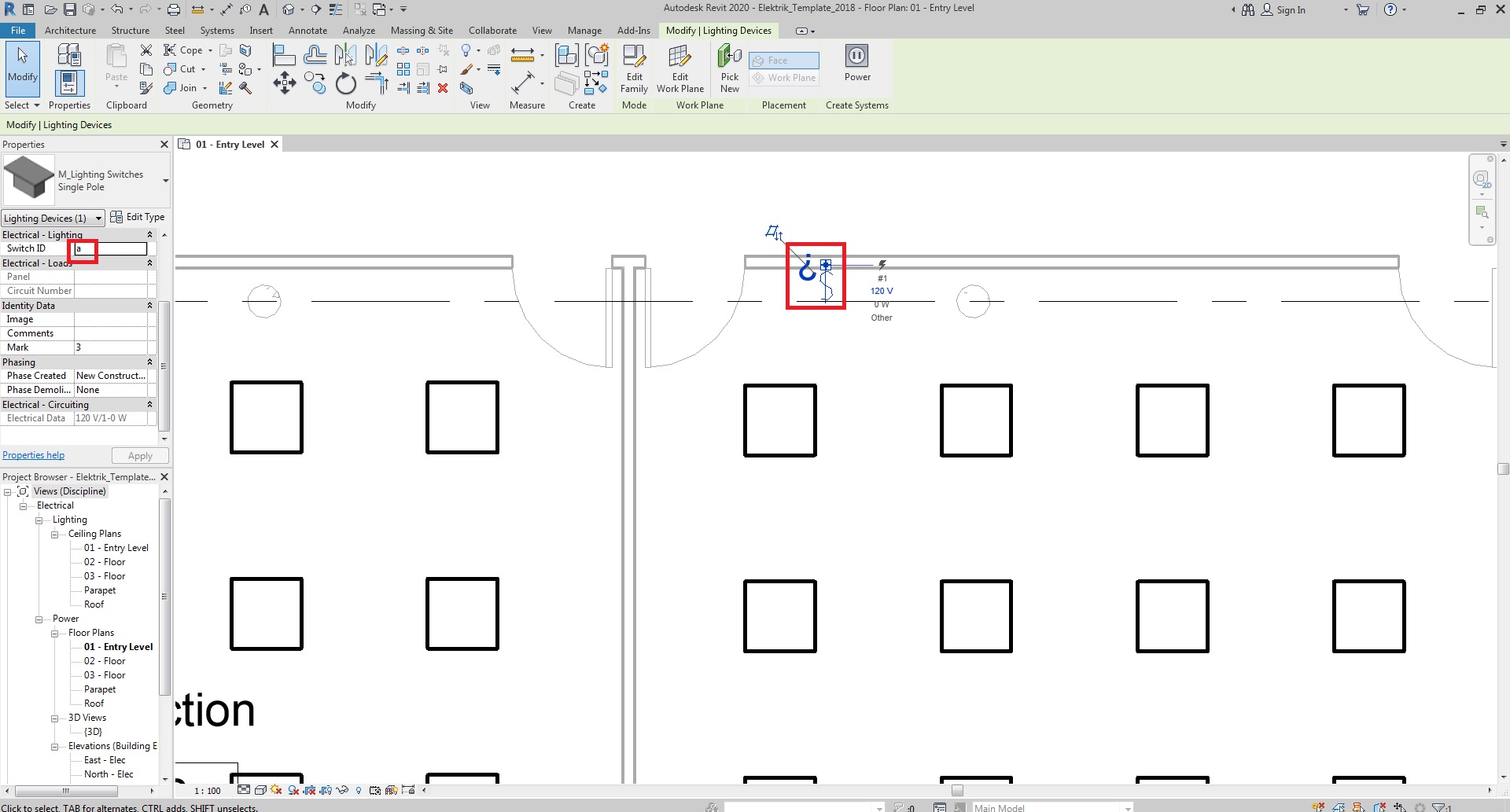Open the Join geometry dropdown arrow
1510x812 pixels.
[x=204, y=88]
